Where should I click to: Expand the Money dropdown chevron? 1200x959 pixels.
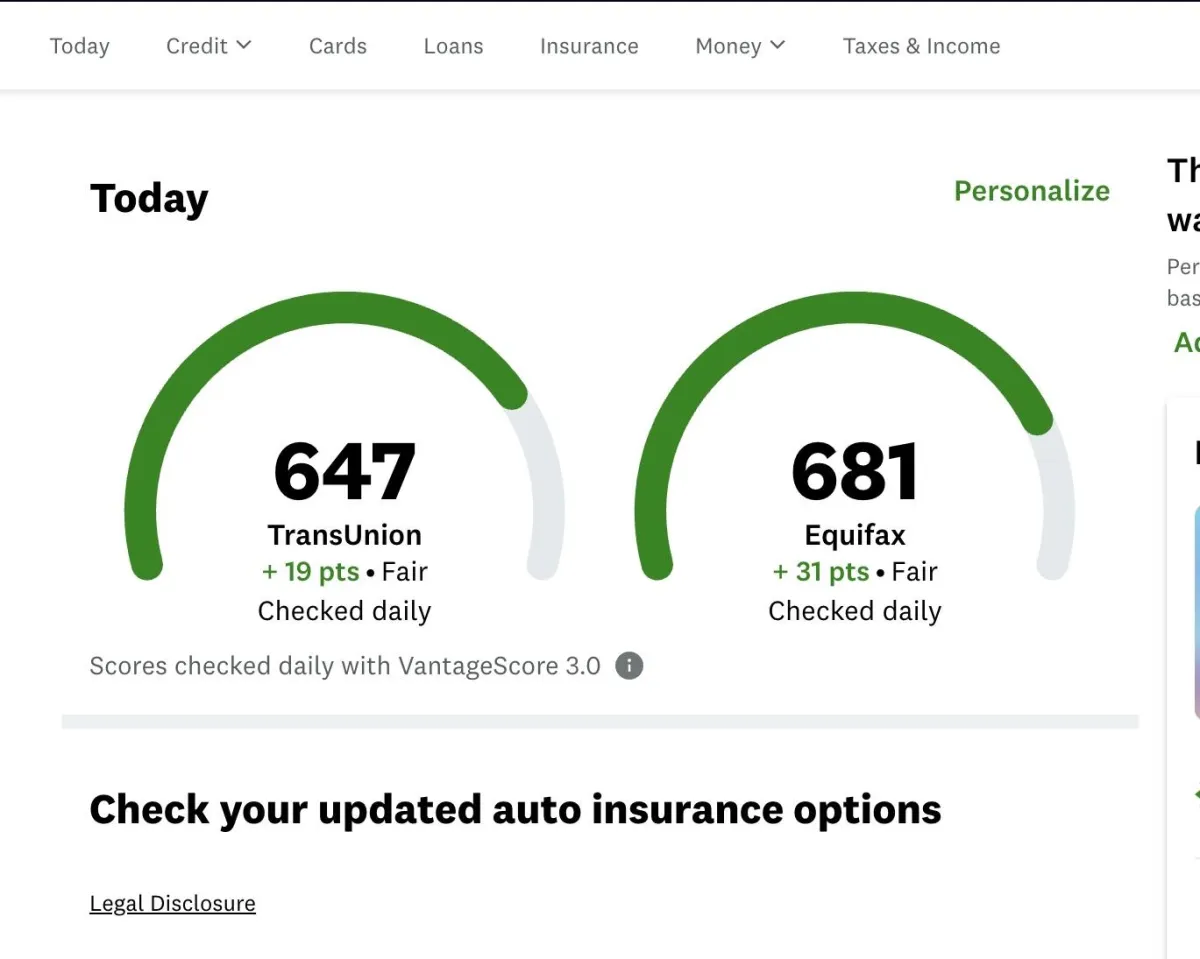click(777, 45)
